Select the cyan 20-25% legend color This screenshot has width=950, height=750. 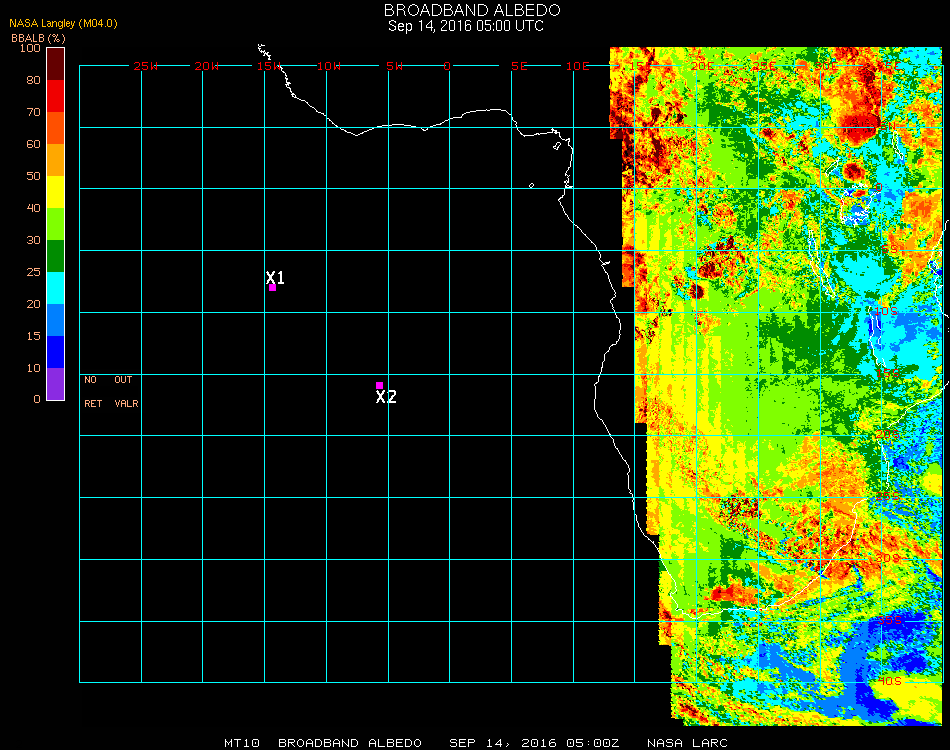[x=56, y=288]
